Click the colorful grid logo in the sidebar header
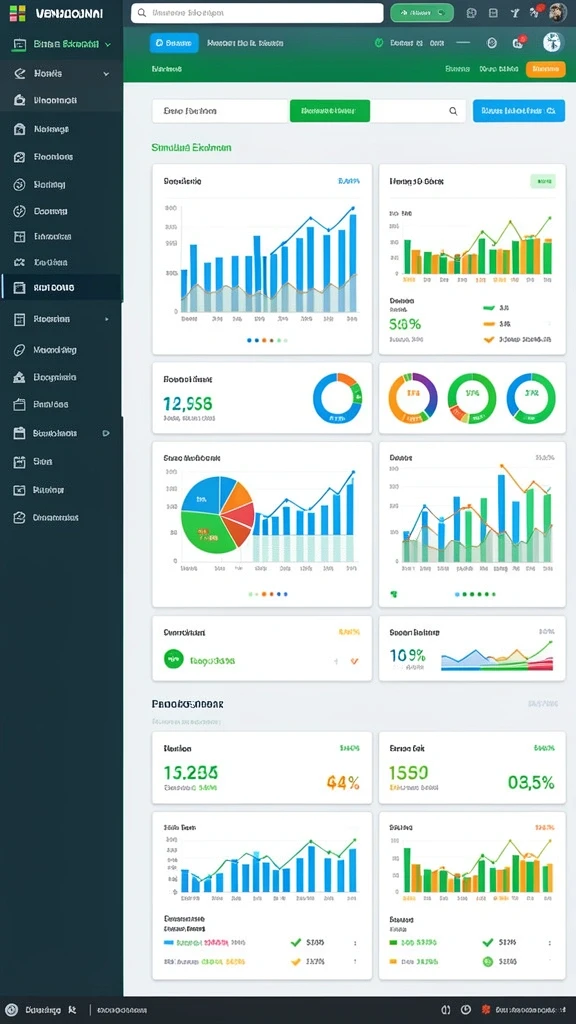 (18, 13)
